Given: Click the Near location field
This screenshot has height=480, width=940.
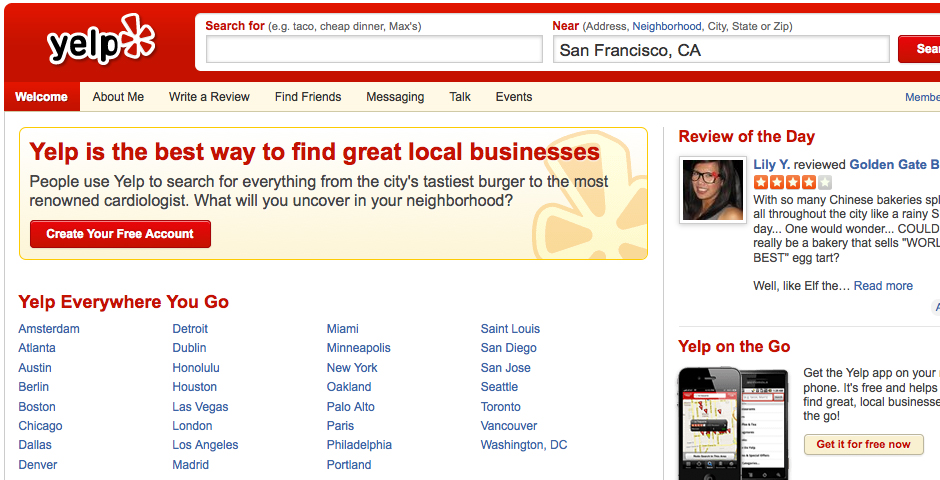Looking at the screenshot, I should point(721,49).
